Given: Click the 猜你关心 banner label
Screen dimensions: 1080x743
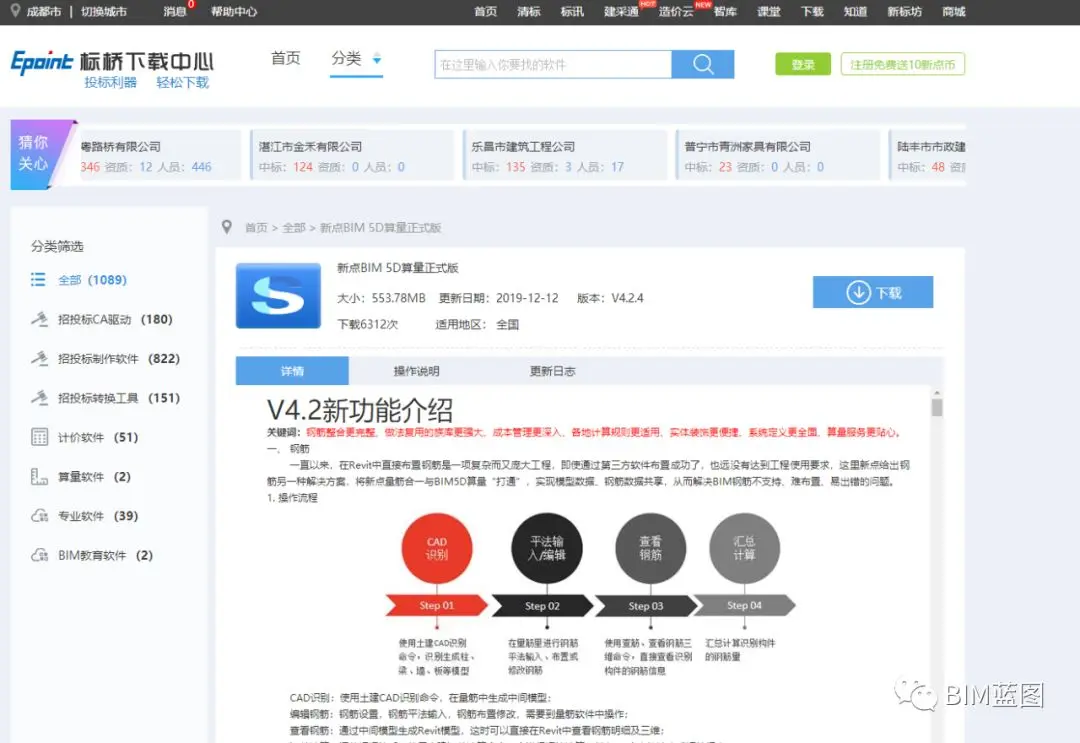Looking at the screenshot, I should click(x=33, y=153).
